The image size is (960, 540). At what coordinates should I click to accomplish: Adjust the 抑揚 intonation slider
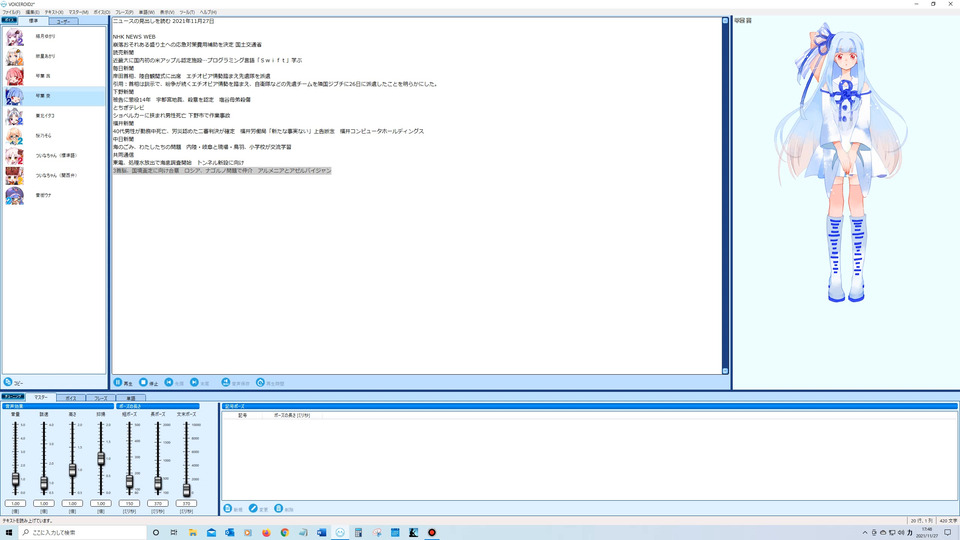click(x=101, y=458)
